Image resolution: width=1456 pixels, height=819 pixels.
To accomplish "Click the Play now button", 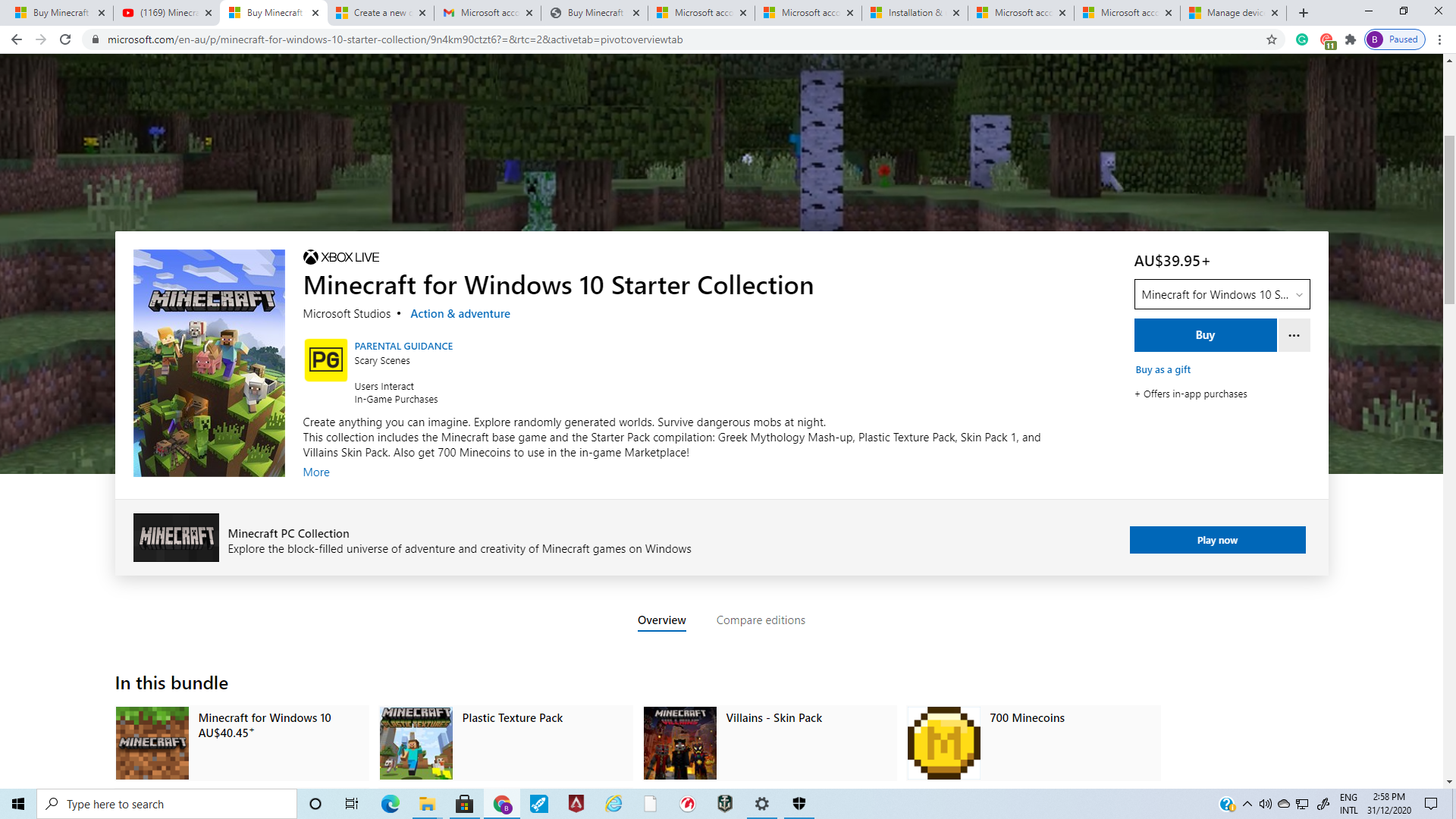I will click(1217, 540).
